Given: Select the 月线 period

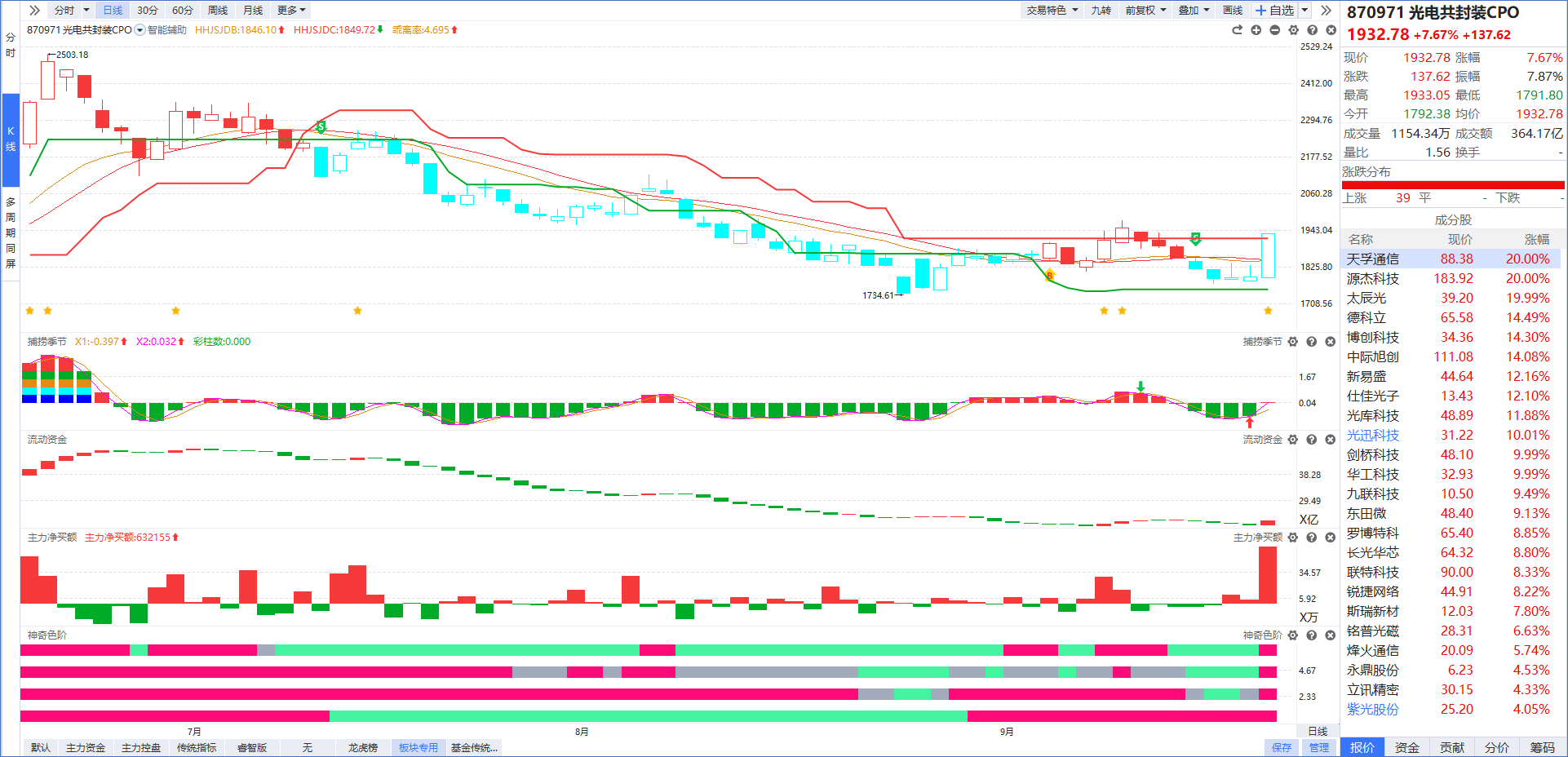Looking at the screenshot, I should [x=253, y=10].
